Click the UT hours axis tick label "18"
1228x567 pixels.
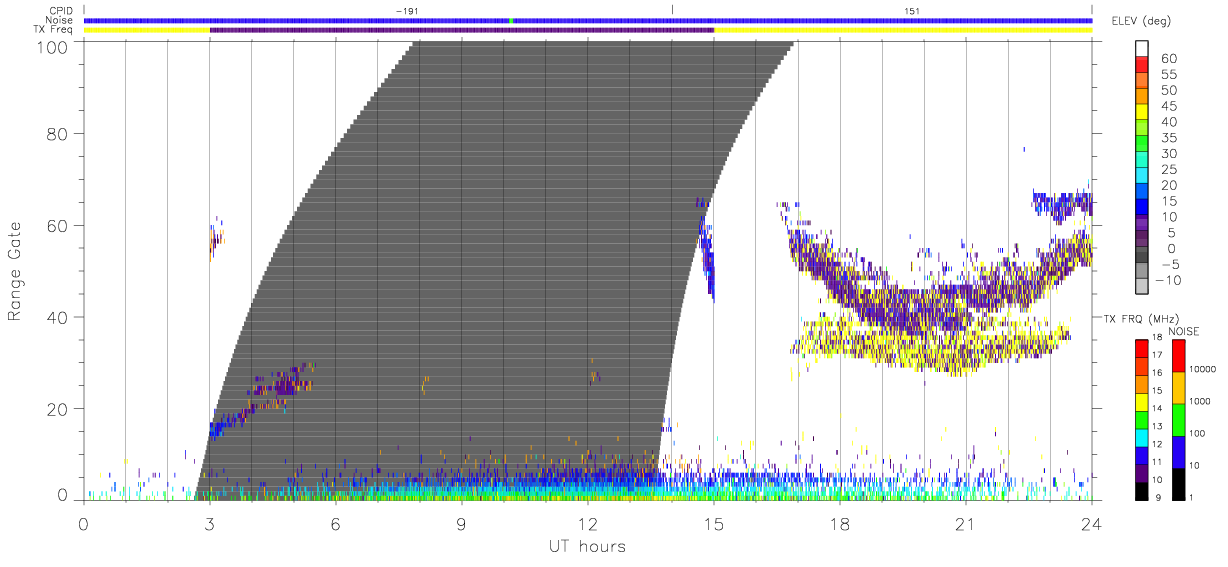(x=840, y=525)
